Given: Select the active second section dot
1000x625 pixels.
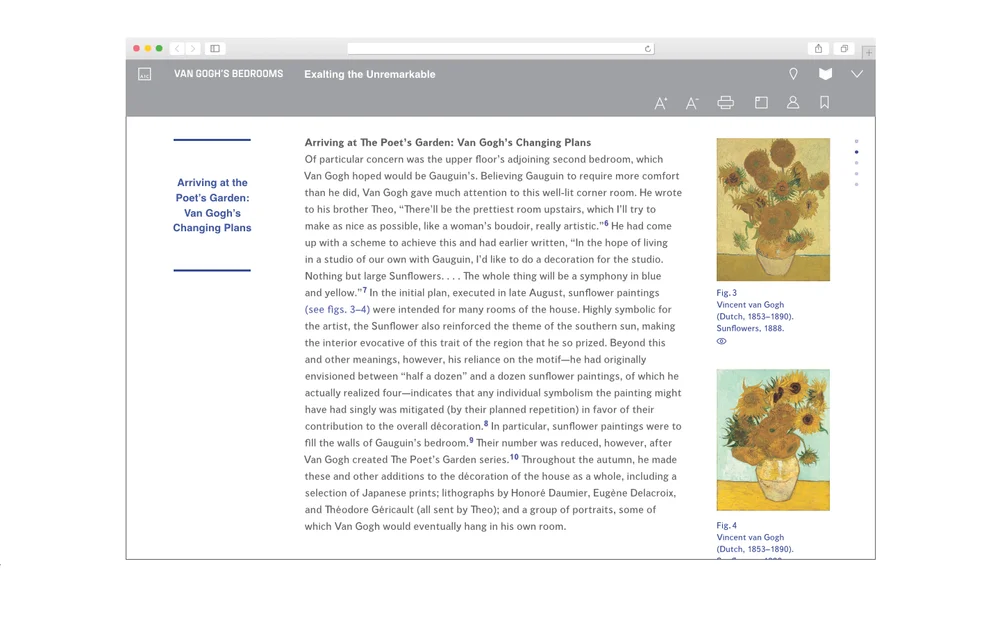Looking at the screenshot, I should (857, 152).
